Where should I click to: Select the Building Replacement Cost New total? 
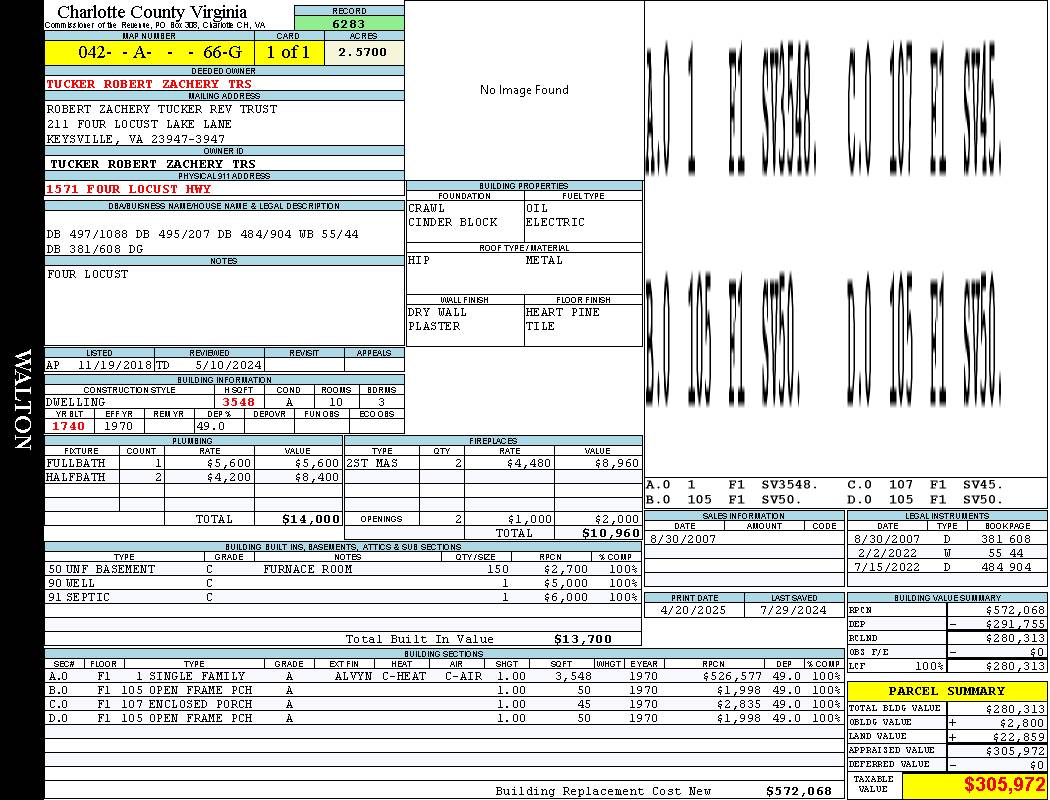click(663, 791)
